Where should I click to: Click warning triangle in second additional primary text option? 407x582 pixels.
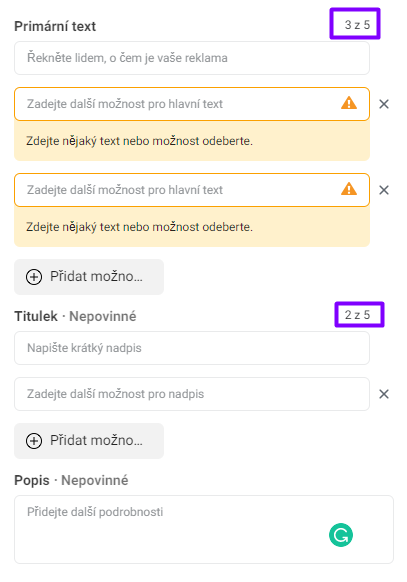point(349,189)
